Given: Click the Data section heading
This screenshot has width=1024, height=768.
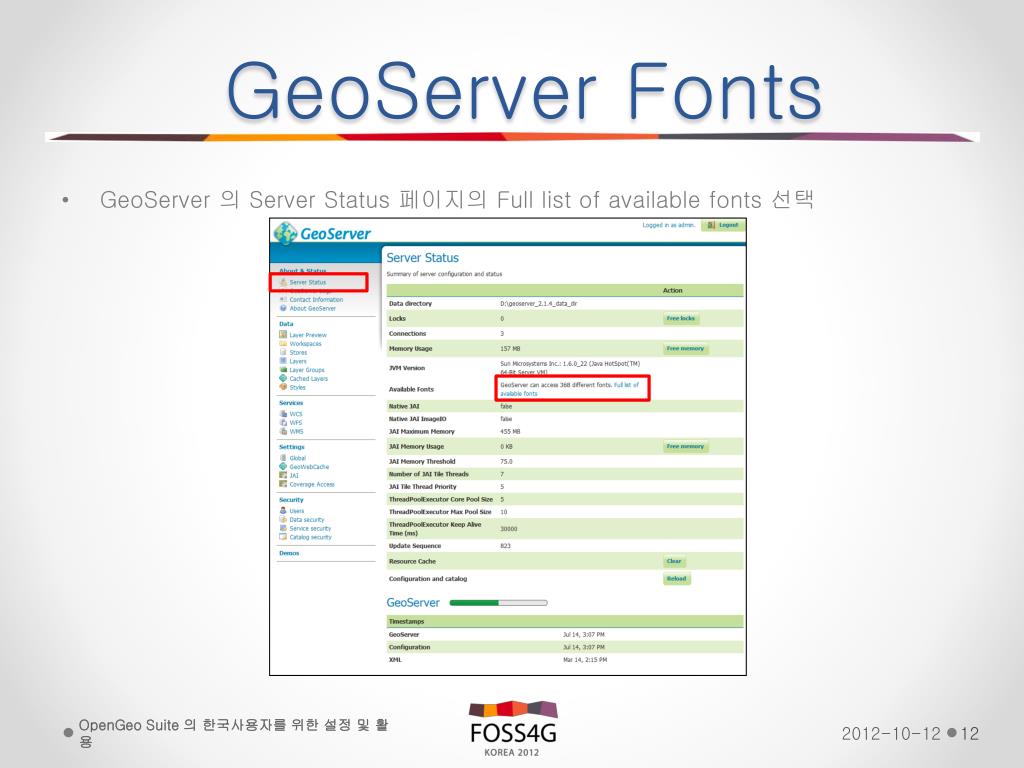Looking at the screenshot, I should coord(286,324).
